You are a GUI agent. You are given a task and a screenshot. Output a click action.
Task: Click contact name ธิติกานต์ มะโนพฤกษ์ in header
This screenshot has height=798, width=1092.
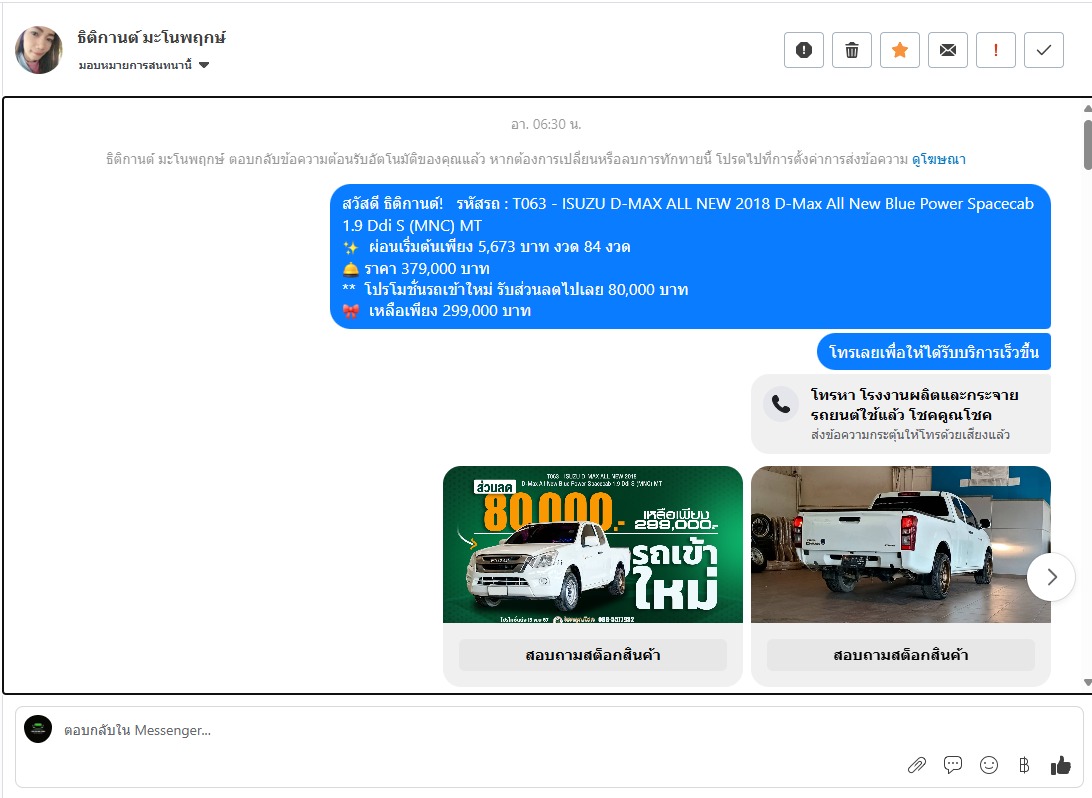click(152, 38)
